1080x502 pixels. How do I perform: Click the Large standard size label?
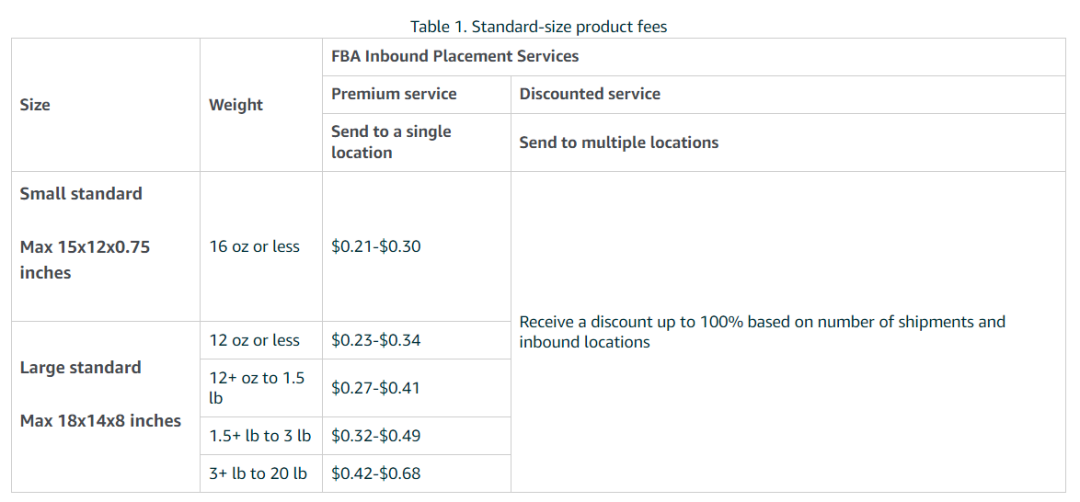[x=80, y=368]
